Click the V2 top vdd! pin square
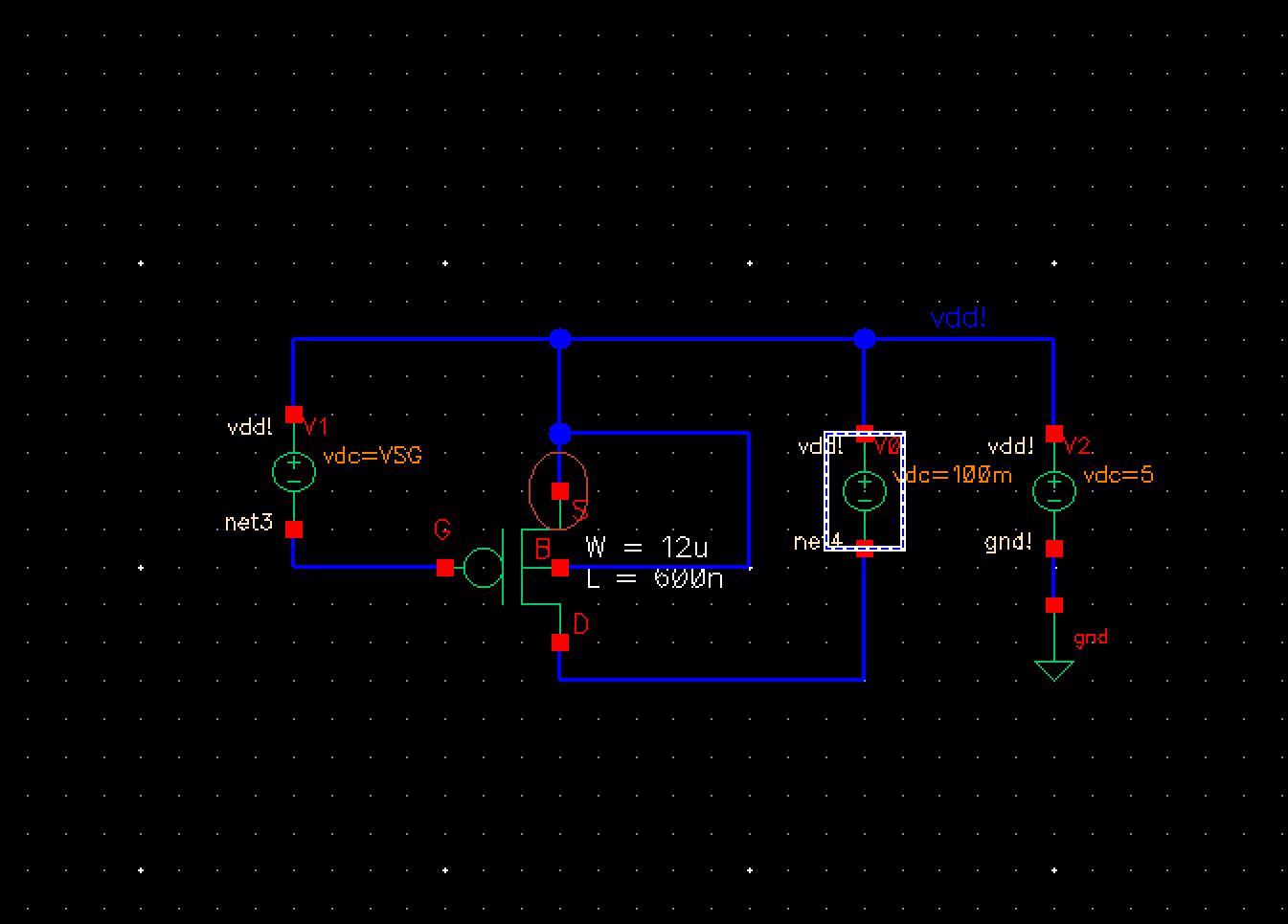This screenshot has height=924, width=1288. click(1053, 434)
